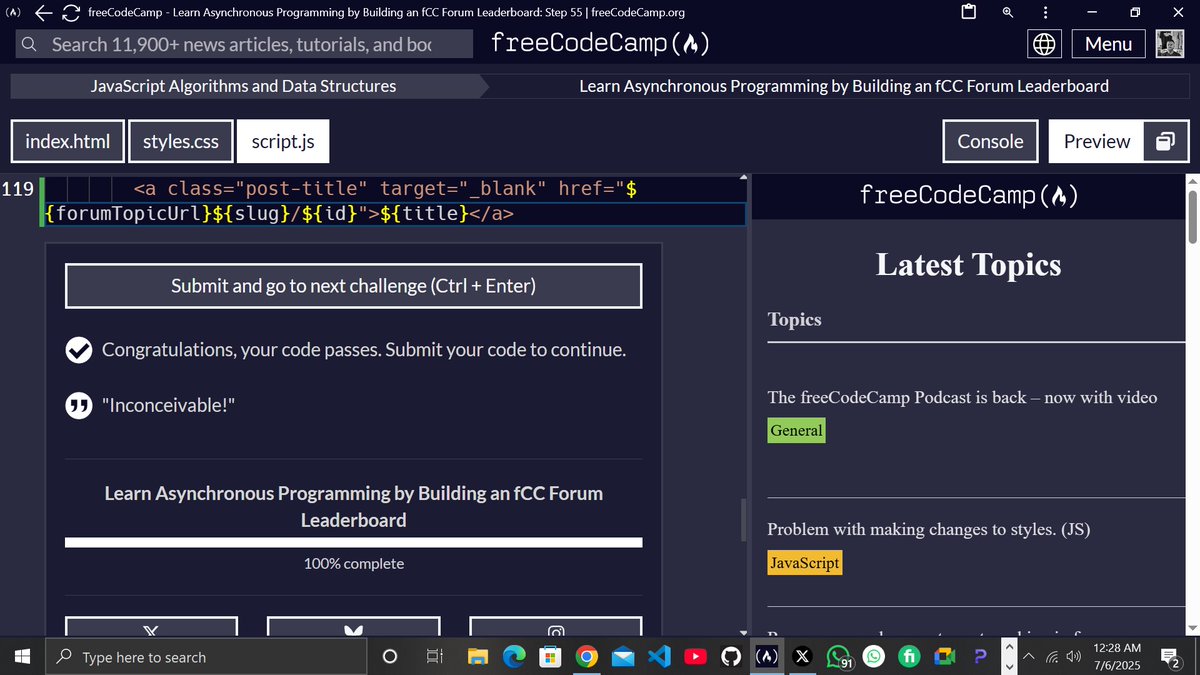Open the X (Twitter) share button
This screenshot has height=675, width=1200.
tap(151, 628)
